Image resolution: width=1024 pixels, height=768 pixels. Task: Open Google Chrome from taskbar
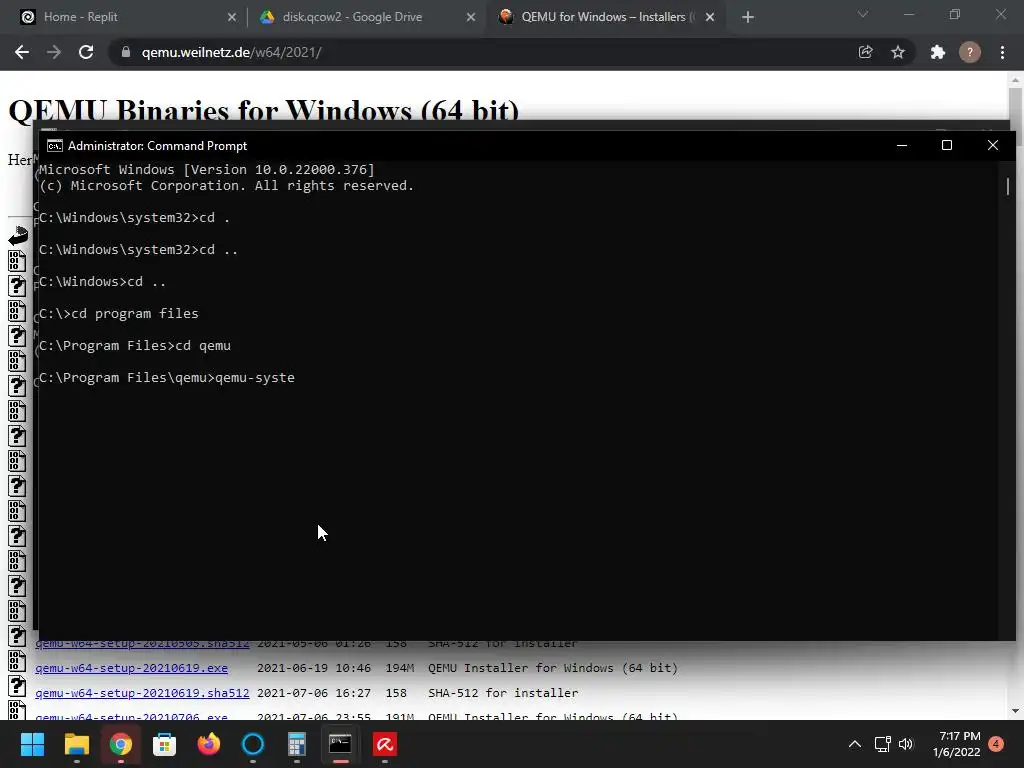coord(121,744)
